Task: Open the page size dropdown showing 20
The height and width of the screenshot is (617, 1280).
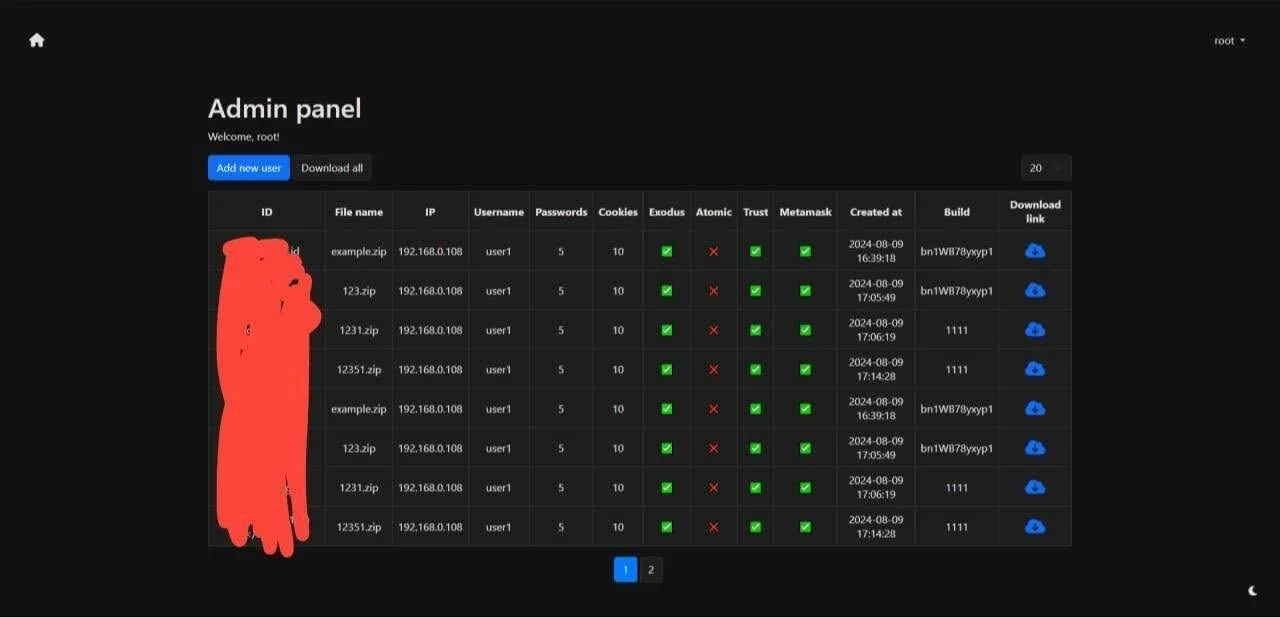Action: [1044, 167]
